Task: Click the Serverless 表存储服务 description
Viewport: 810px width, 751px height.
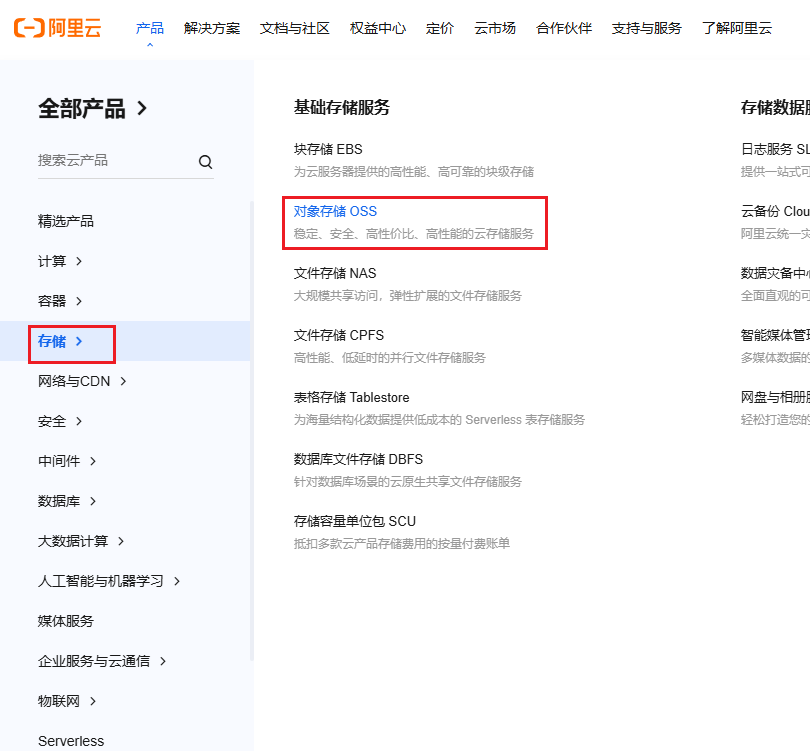Action: tap(439, 419)
